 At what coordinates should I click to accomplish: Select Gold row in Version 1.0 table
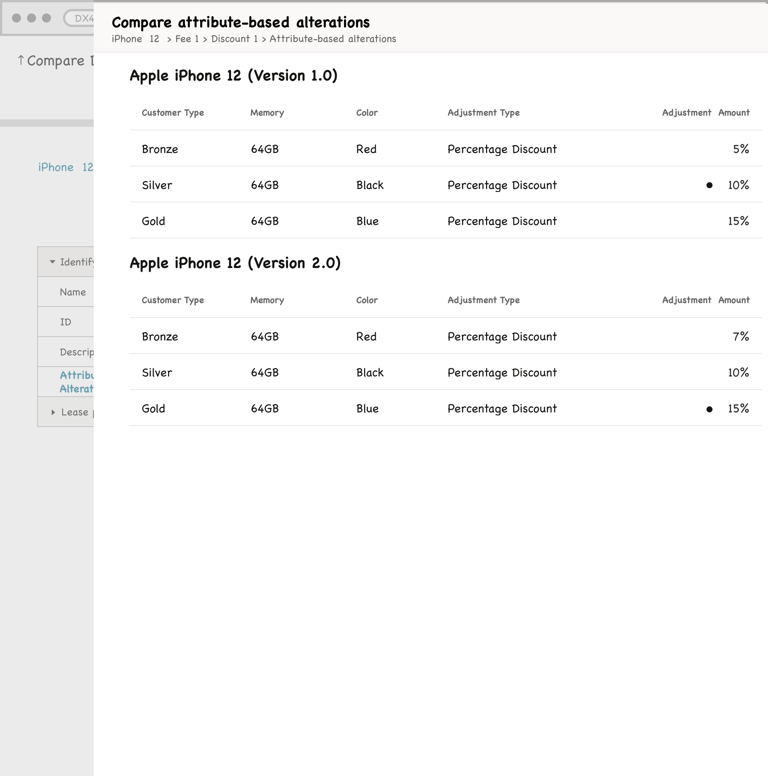coord(445,221)
